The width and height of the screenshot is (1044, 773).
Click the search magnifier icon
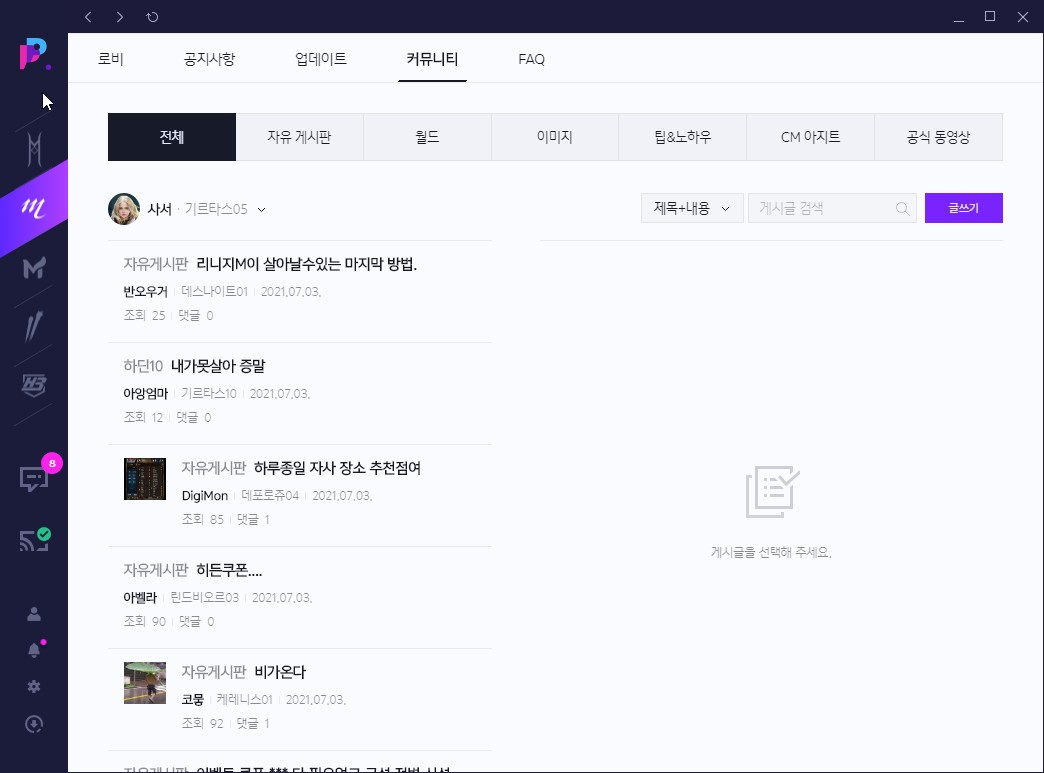tap(902, 209)
